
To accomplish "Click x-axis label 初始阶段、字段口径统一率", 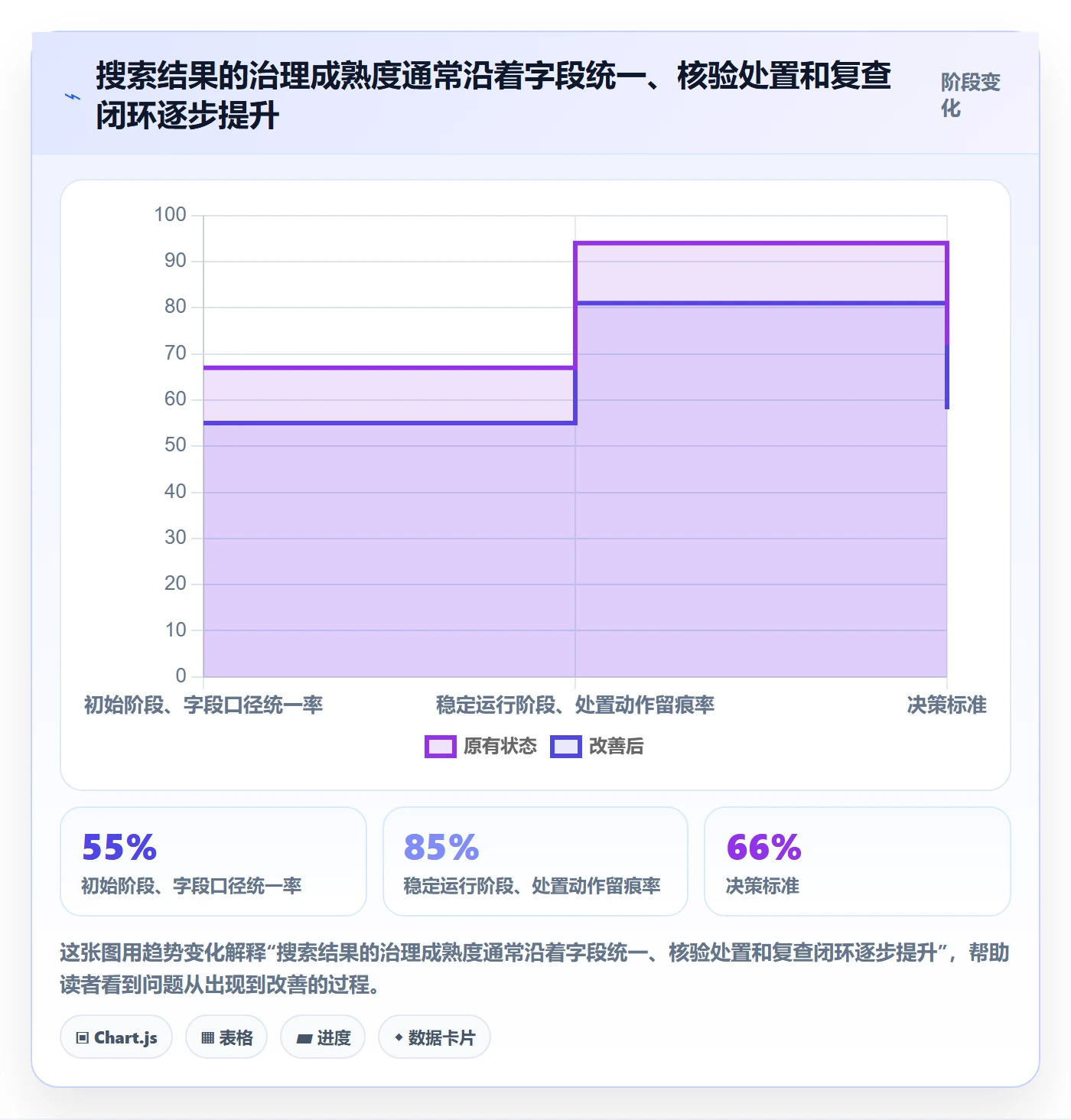I will pyautogui.click(x=203, y=705).
